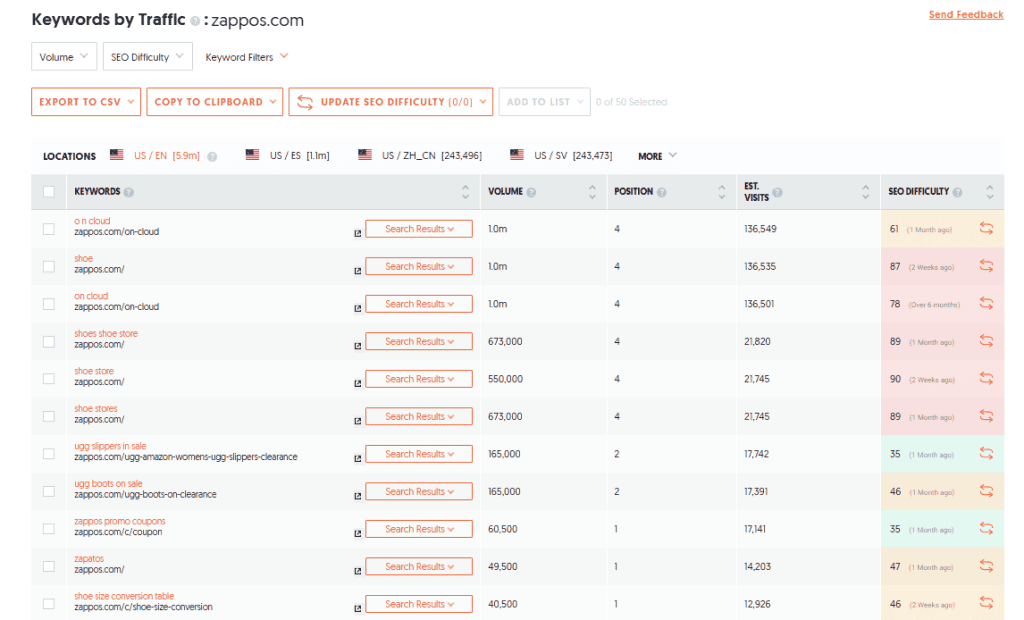Show help icon beside Keywords by Traffic title

tap(195, 22)
